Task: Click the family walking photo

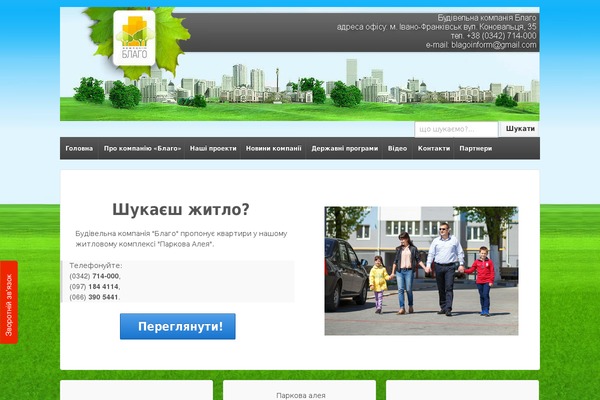Action: click(x=421, y=270)
